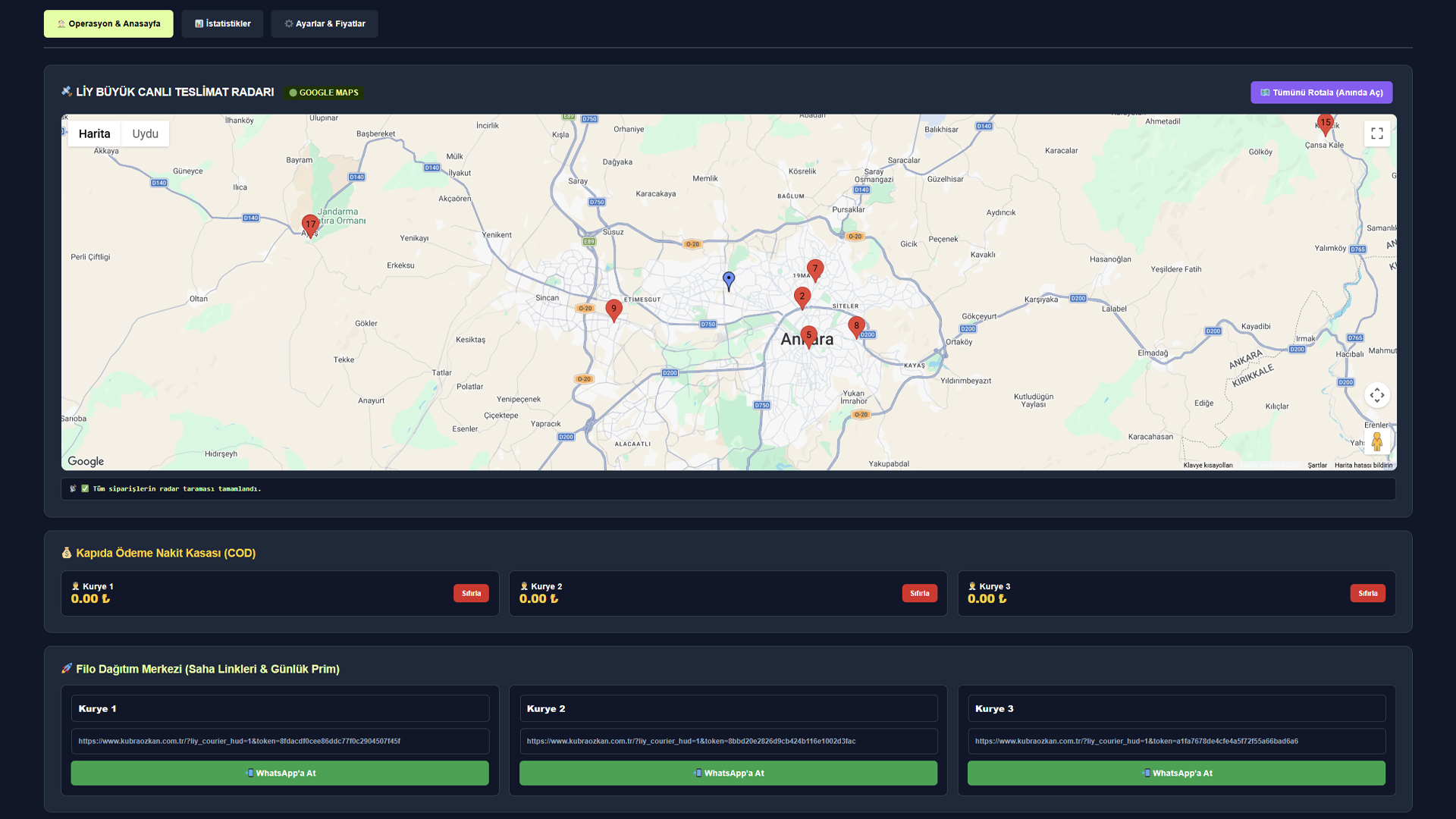Click the Polatlar label on the map
1456x819 pixels.
point(469,387)
